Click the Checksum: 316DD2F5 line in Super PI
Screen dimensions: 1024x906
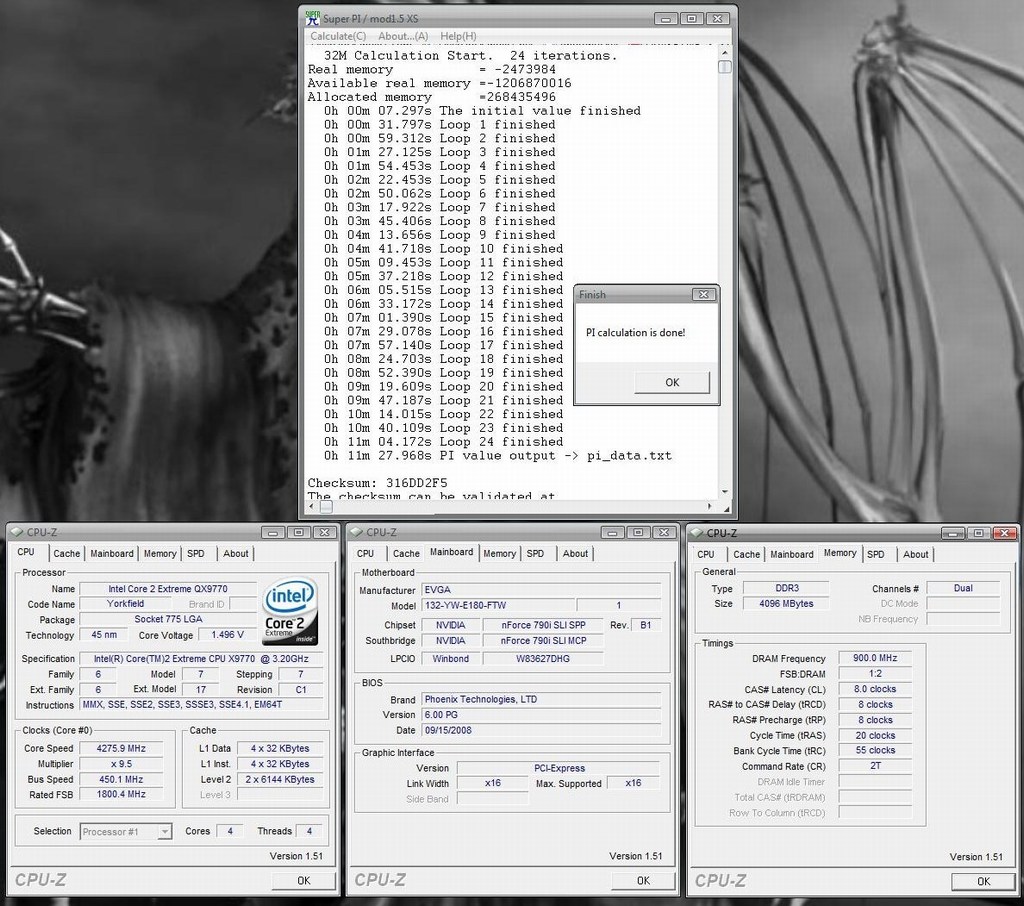pos(377,483)
